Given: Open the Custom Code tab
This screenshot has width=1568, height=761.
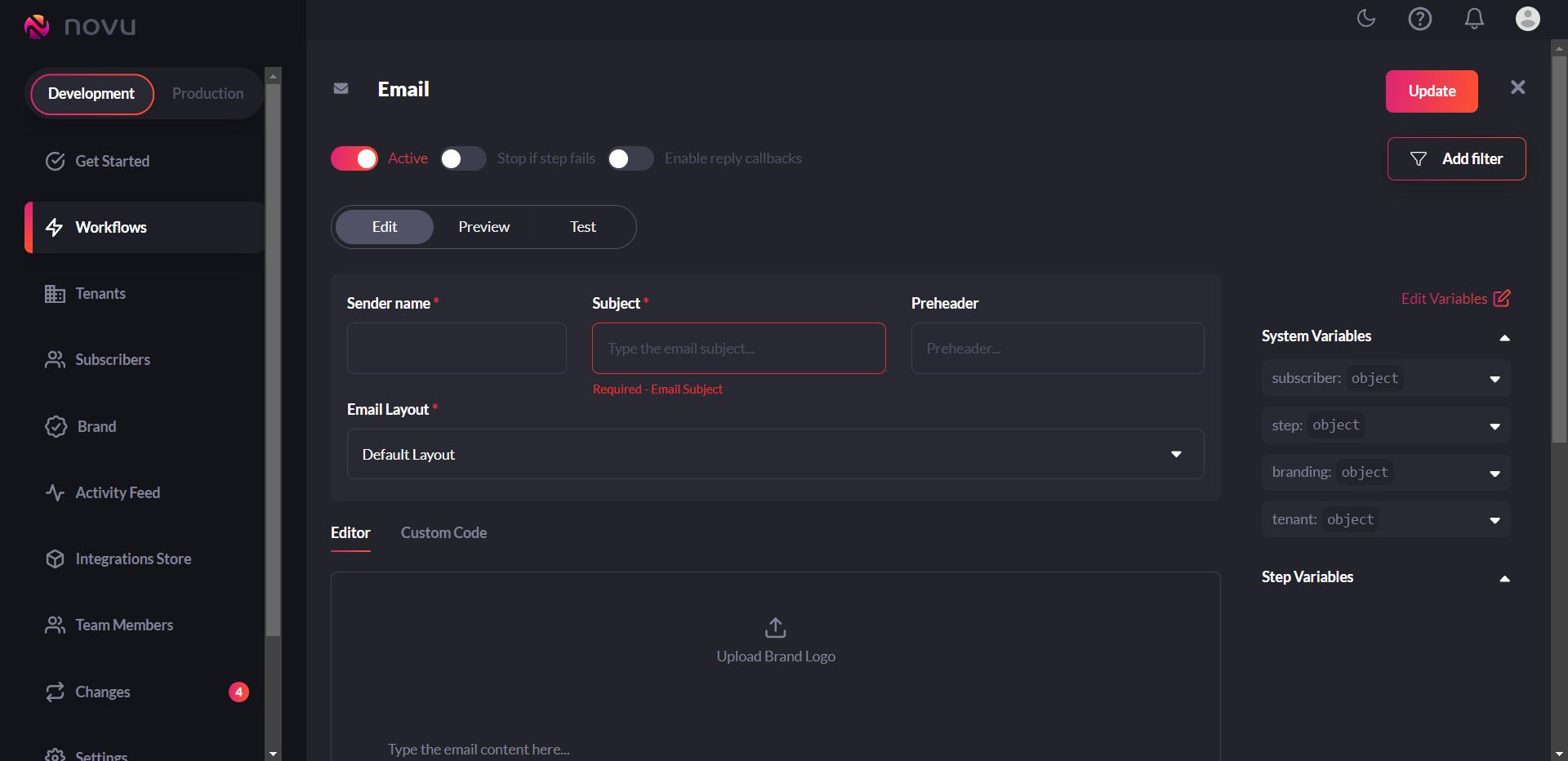Looking at the screenshot, I should coord(443,532).
